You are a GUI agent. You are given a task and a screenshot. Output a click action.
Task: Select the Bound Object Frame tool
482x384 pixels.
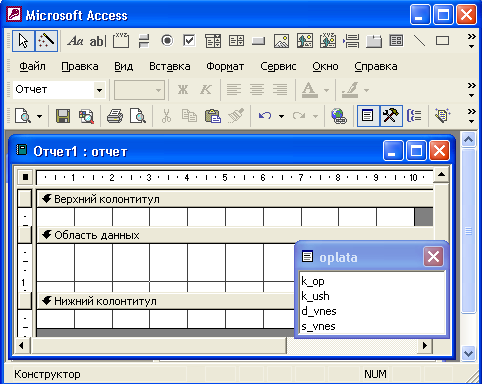point(328,41)
